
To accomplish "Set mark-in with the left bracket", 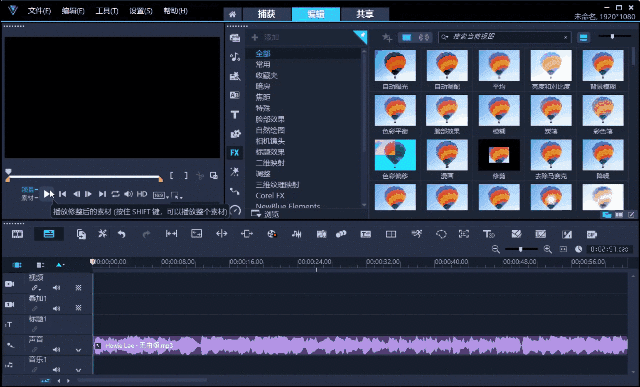I will coord(171,176).
